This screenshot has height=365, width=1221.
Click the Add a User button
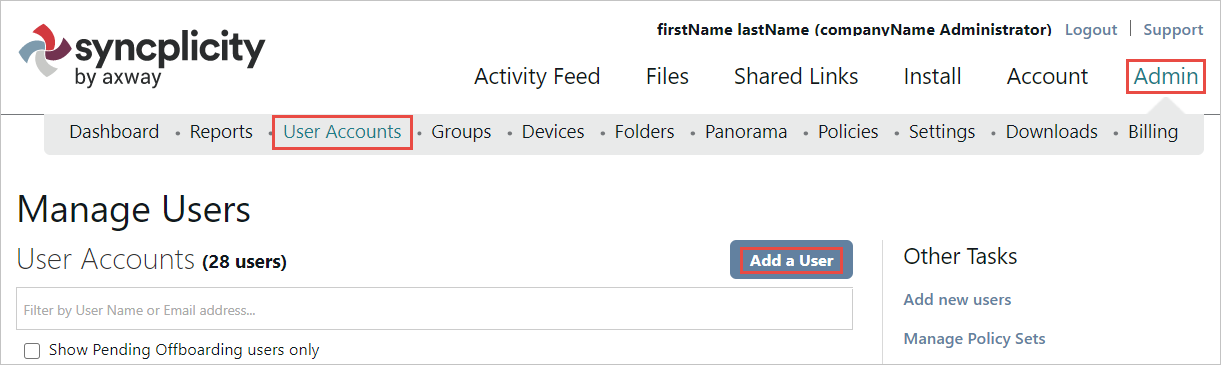791,260
